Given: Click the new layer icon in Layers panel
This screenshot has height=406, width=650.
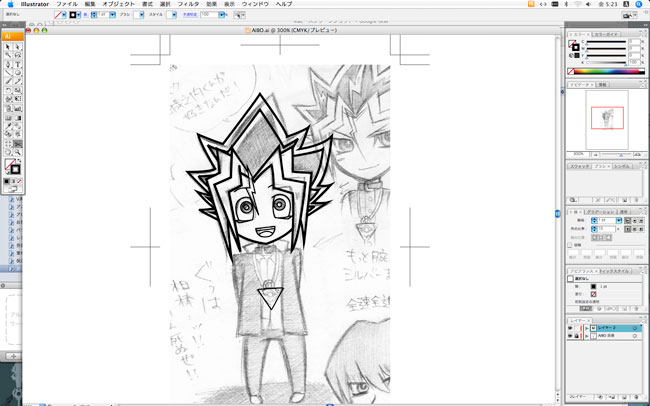Looking at the screenshot, I should coord(626,397).
